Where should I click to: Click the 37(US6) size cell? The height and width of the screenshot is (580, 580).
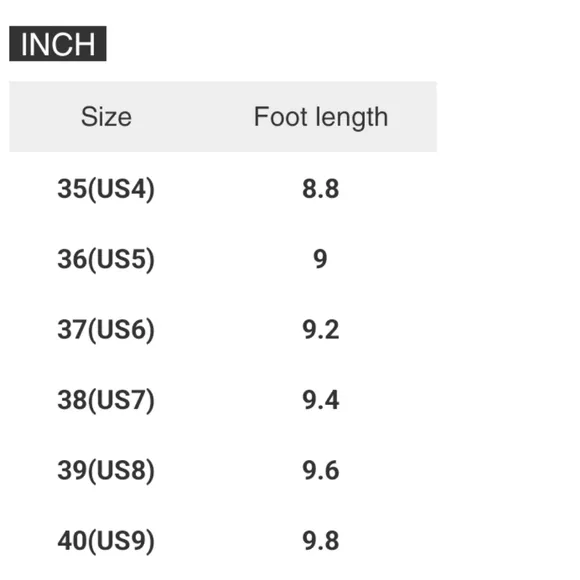click(x=106, y=330)
